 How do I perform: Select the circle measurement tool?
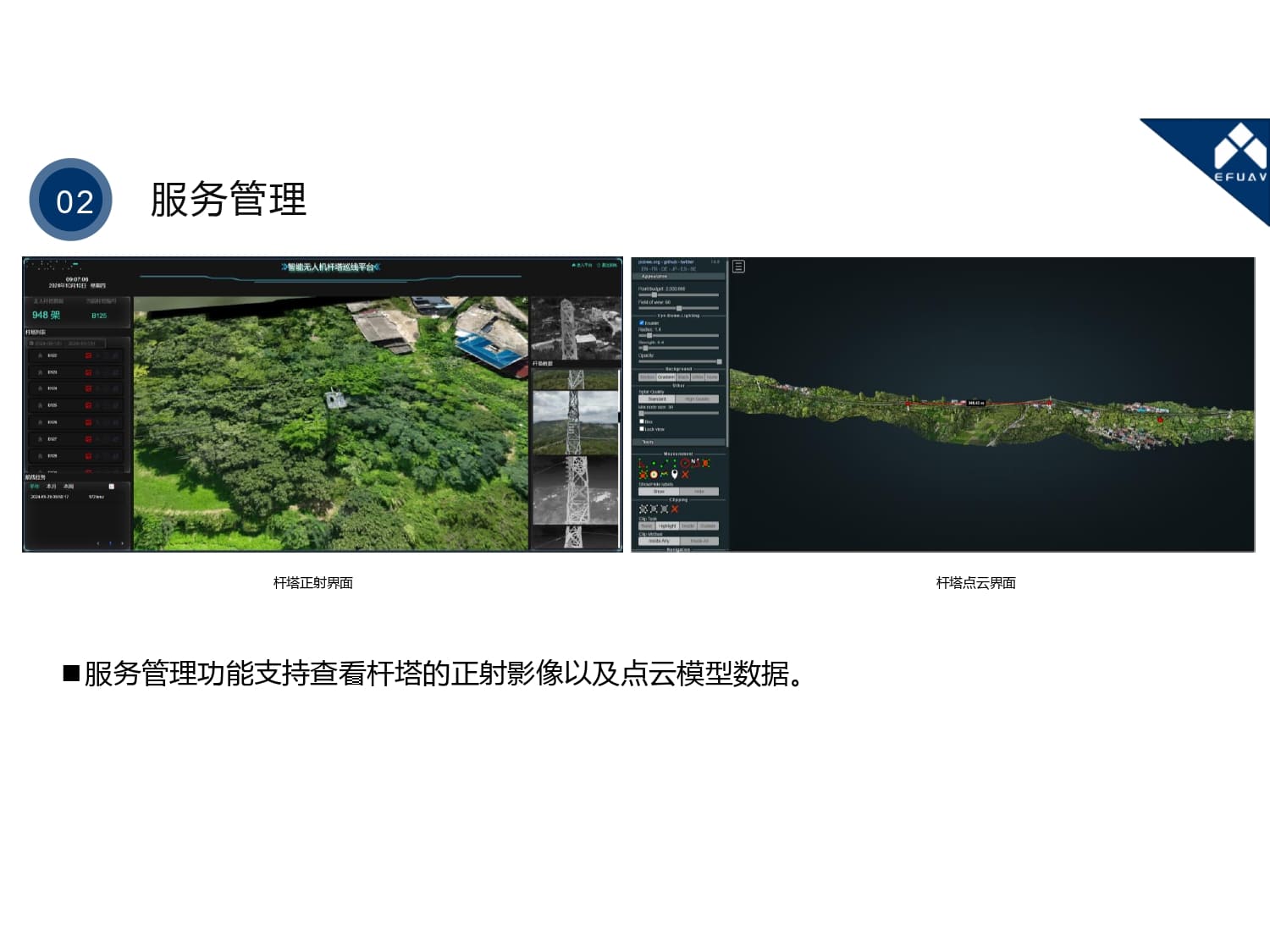tap(685, 463)
